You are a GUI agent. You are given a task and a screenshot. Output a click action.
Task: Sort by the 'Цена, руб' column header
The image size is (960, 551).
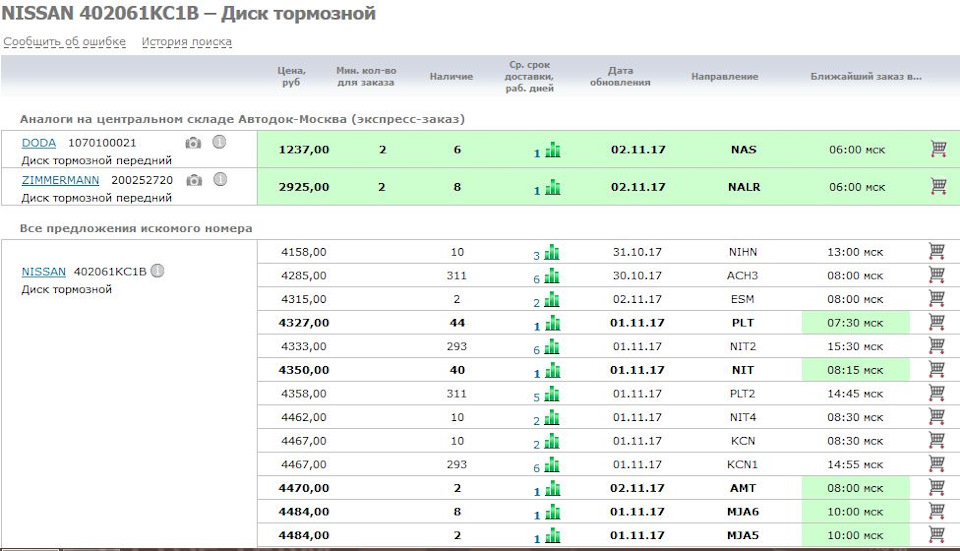coord(291,77)
